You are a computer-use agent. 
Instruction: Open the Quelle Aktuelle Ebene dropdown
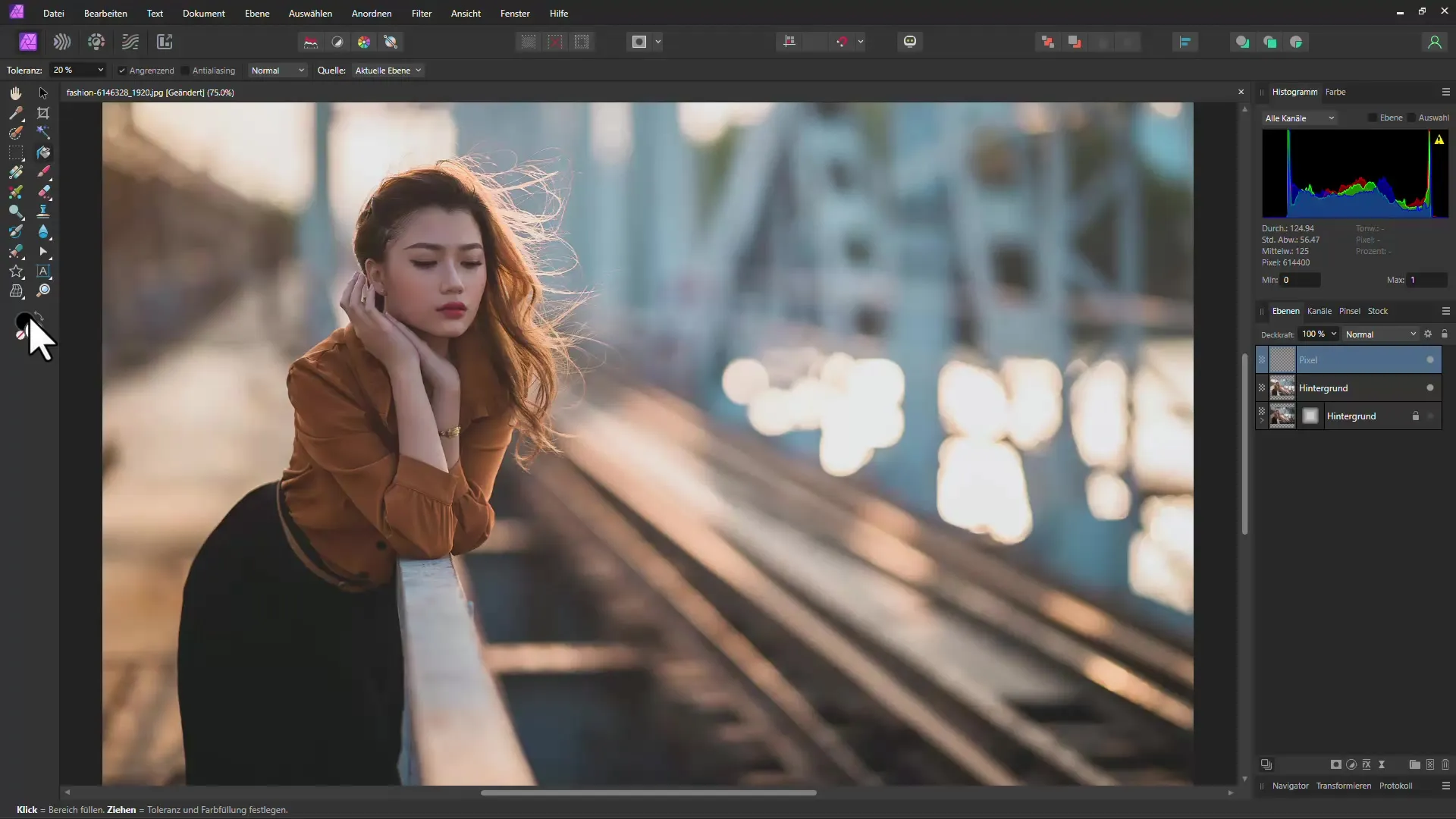tap(388, 71)
